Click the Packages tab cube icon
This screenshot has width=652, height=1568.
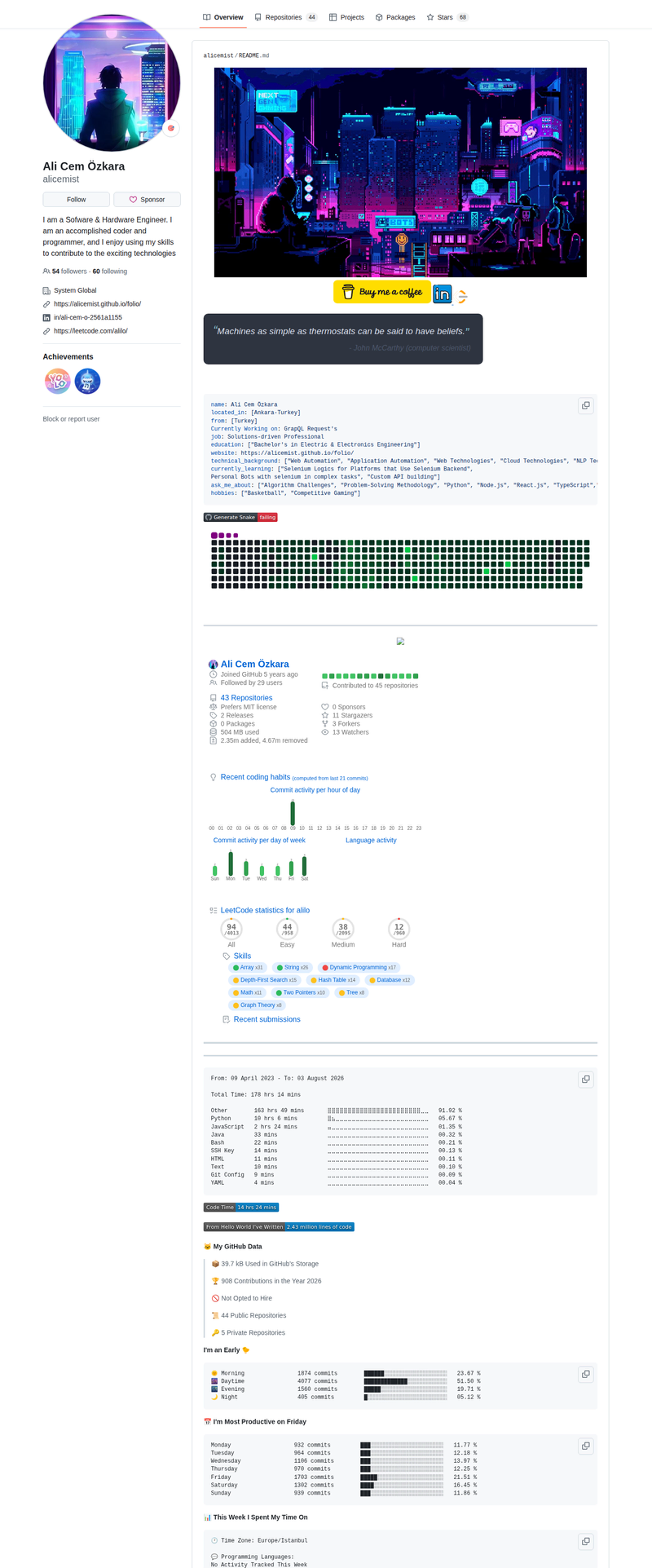379,17
